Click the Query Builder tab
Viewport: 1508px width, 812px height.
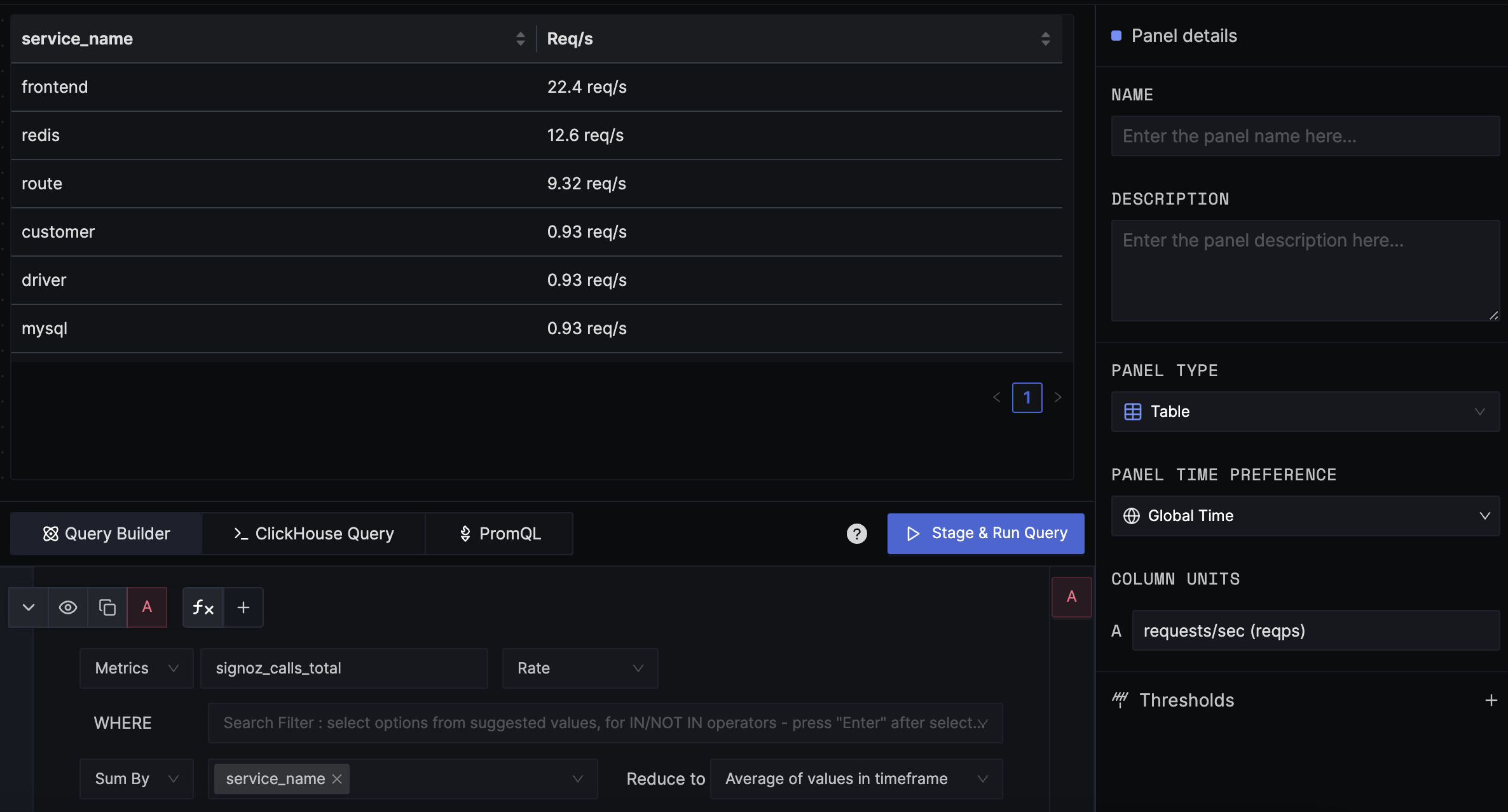click(107, 533)
